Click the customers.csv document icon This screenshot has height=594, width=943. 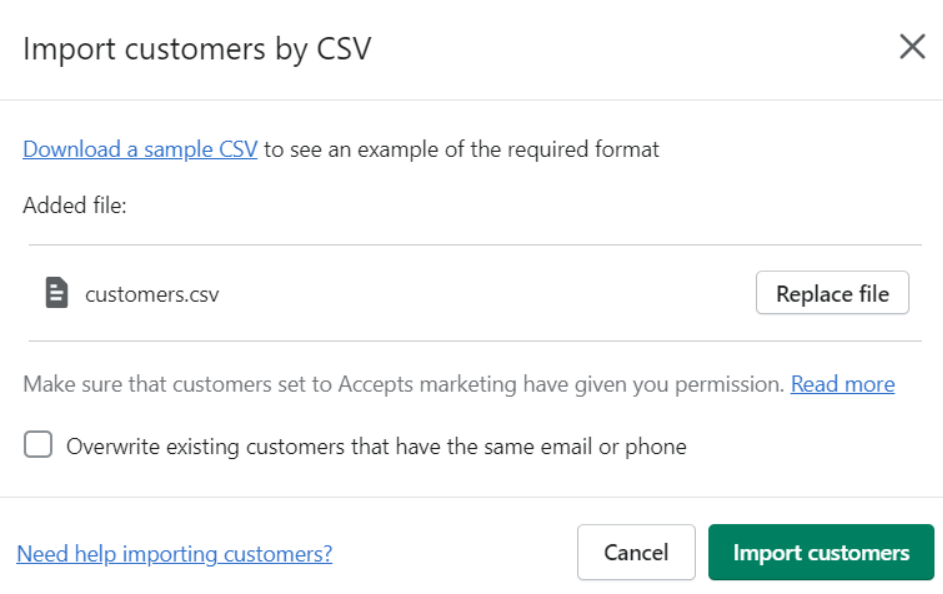tap(57, 293)
